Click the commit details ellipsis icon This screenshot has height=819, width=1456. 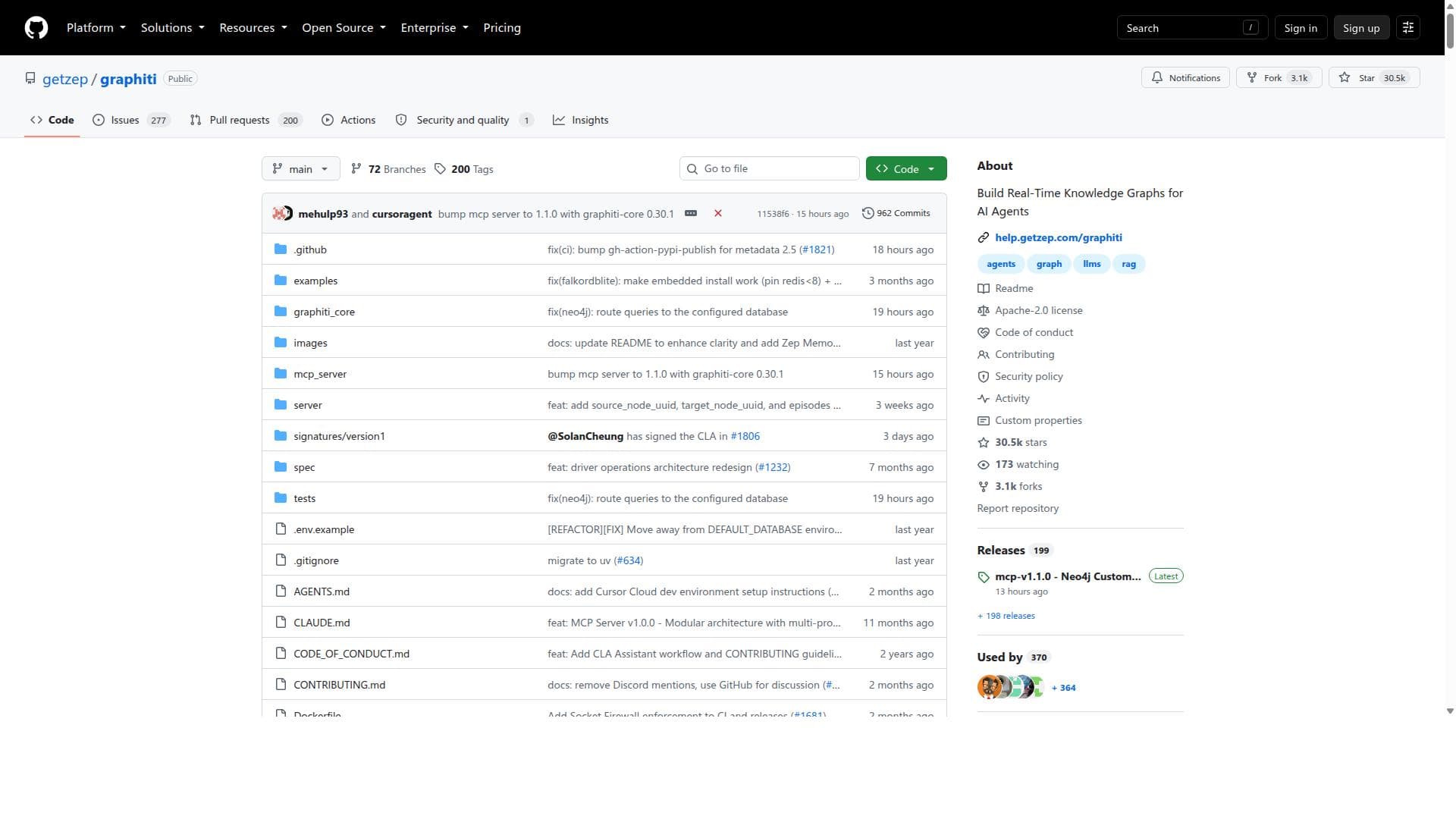[x=690, y=214]
